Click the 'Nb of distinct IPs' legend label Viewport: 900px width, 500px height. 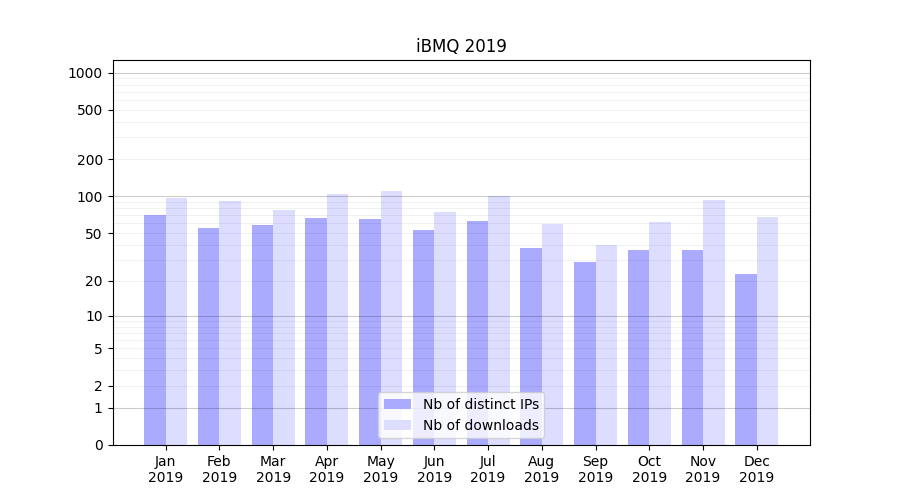(x=480, y=404)
